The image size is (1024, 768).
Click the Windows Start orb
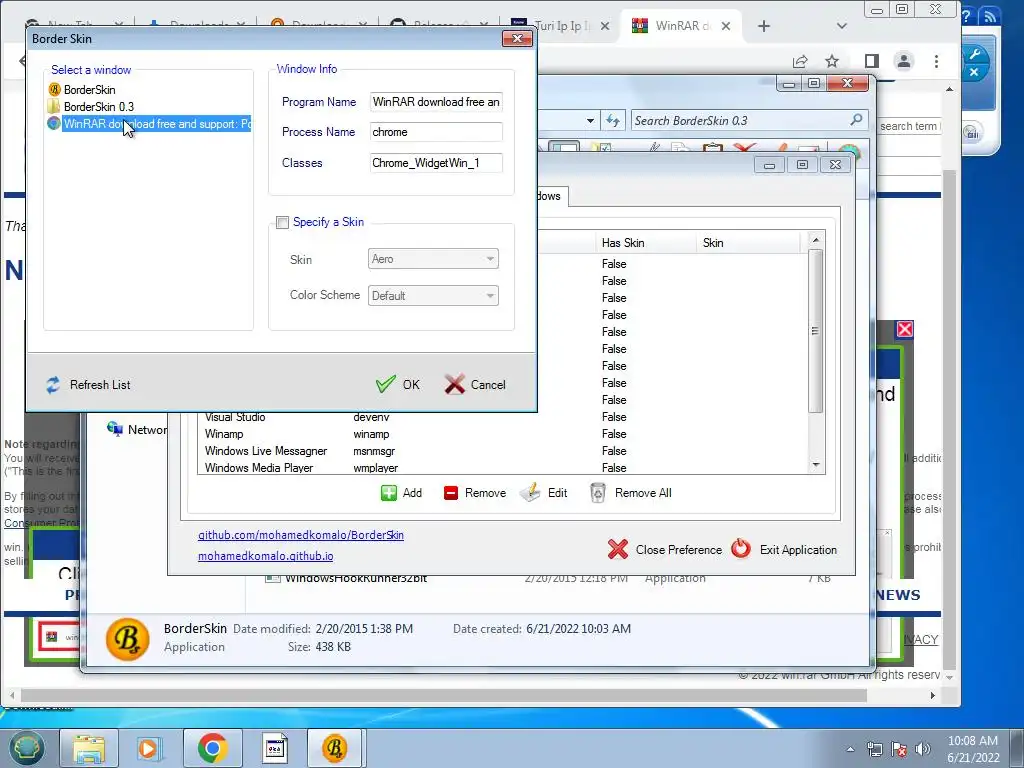click(26, 748)
